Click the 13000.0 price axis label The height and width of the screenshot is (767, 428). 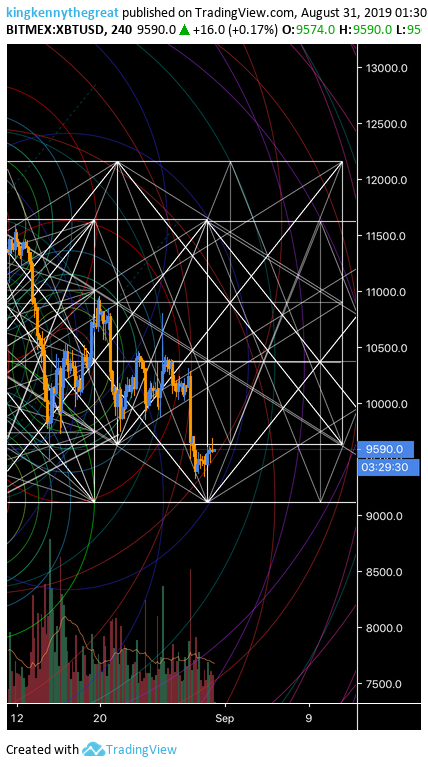coord(386,68)
